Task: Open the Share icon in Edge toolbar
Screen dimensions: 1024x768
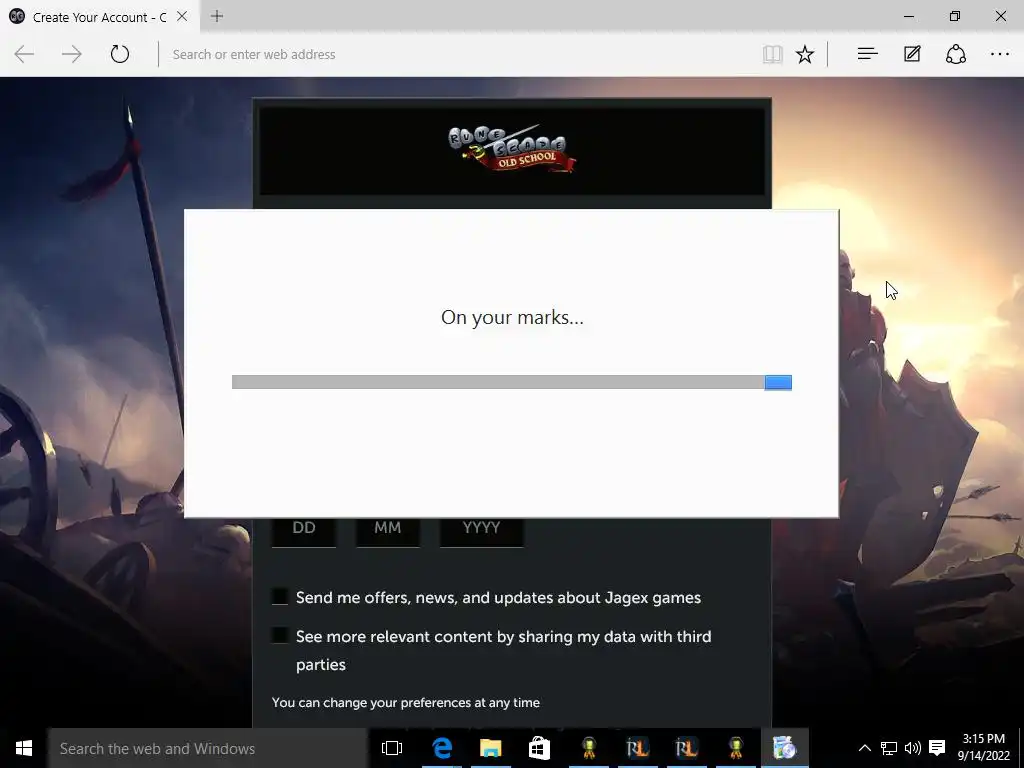Action: tap(956, 54)
